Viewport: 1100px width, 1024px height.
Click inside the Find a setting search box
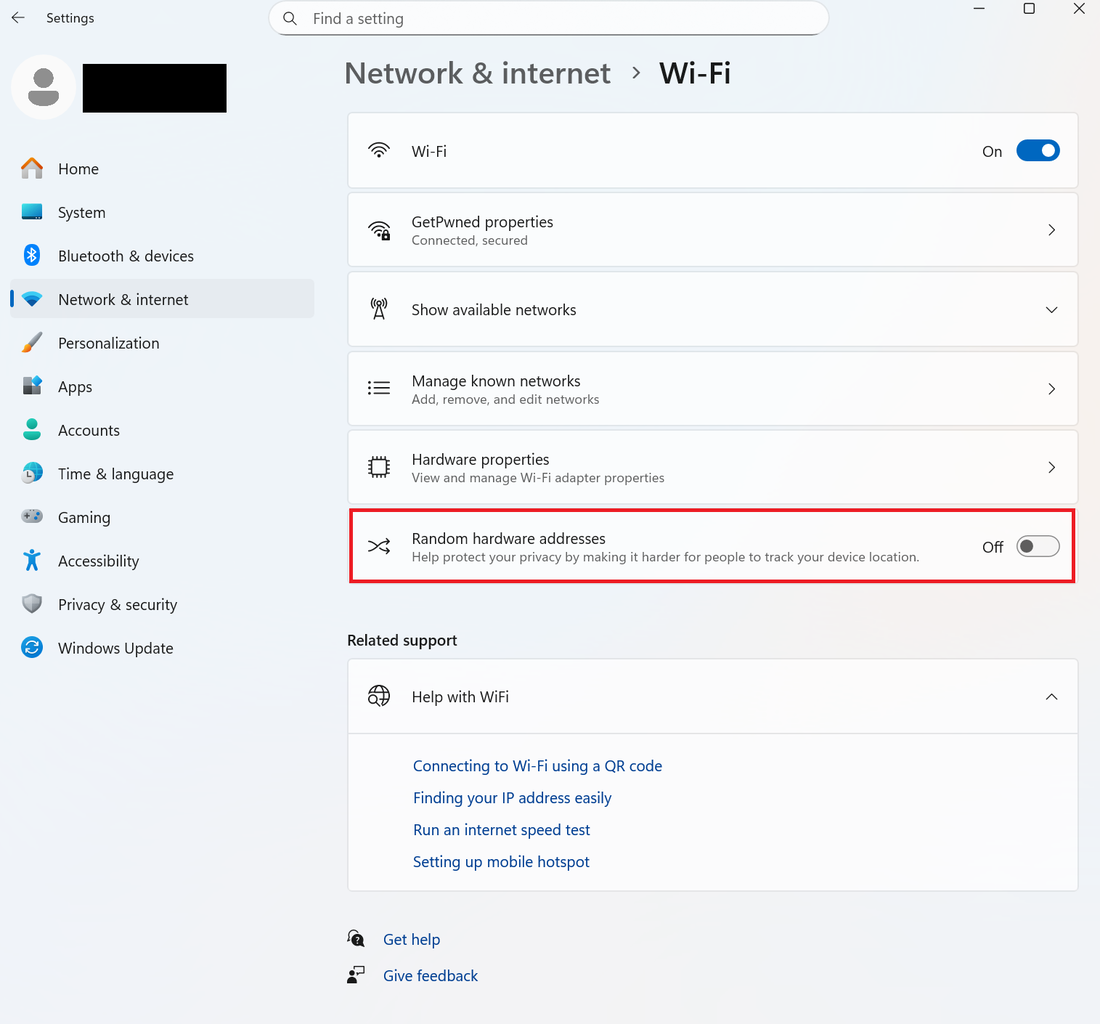tap(548, 18)
